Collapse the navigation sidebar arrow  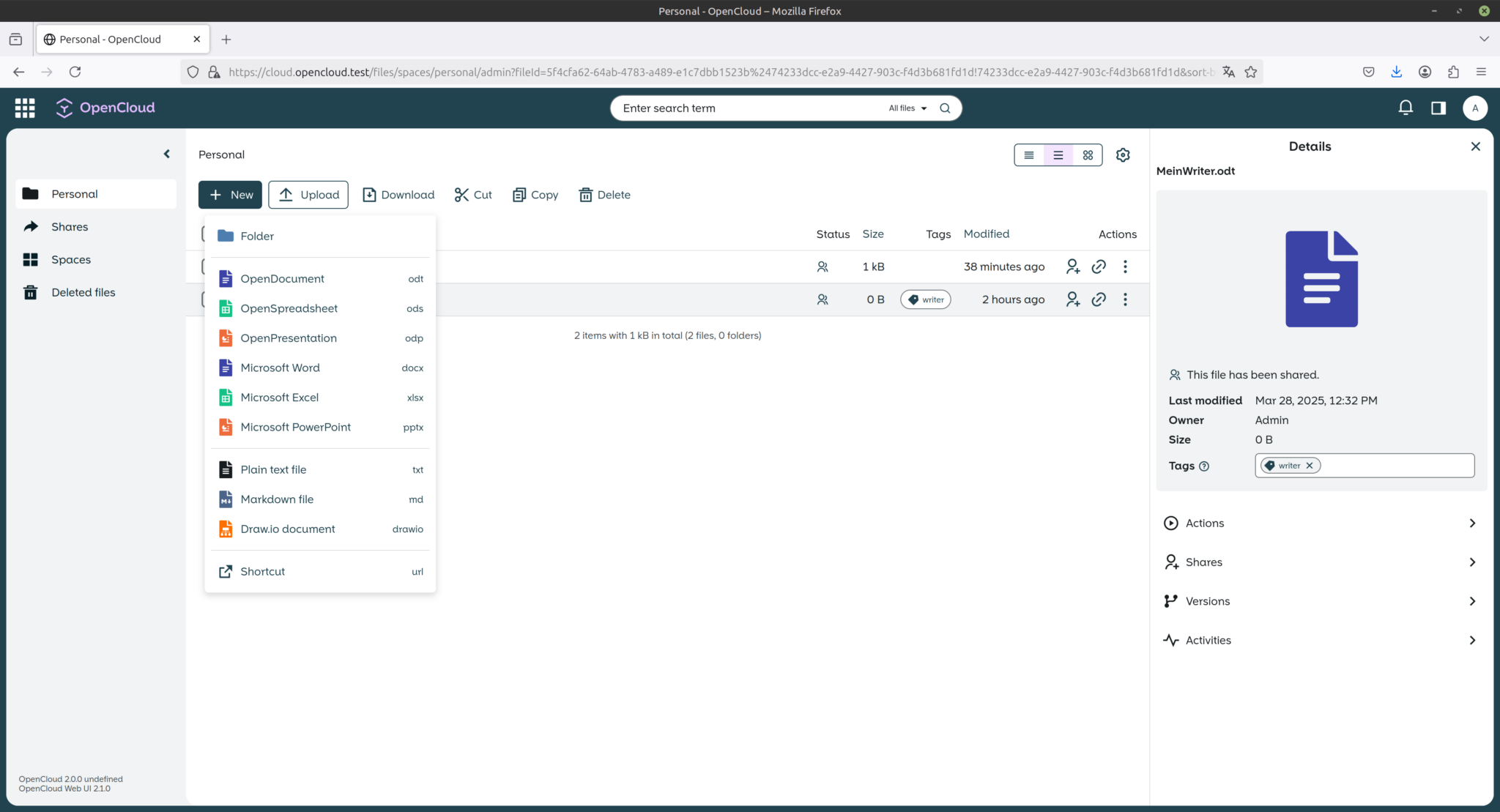[167, 154]
